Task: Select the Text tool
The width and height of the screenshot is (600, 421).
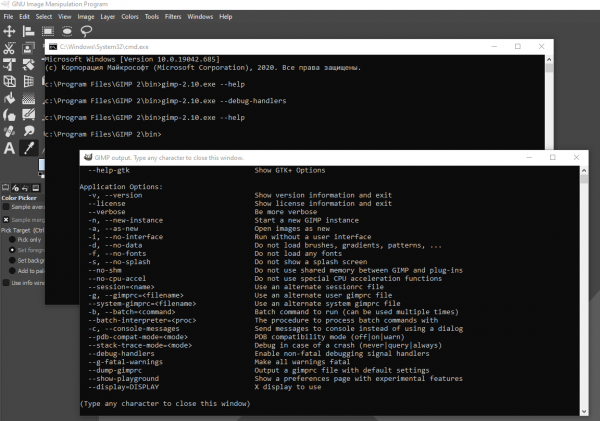Action: coord(9,148)
